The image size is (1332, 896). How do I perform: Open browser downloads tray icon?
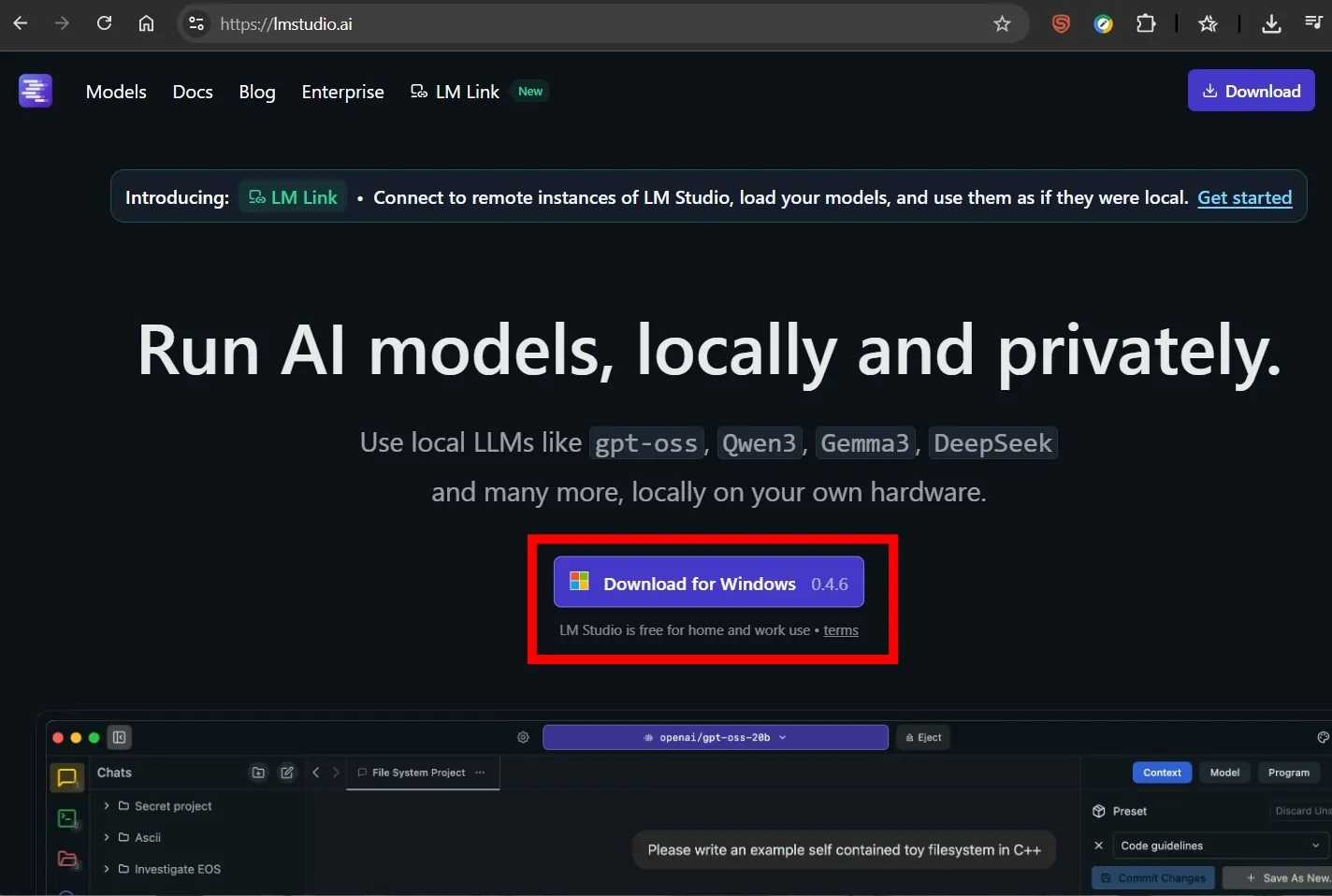pyautogui.click(x=1270, y=24)
